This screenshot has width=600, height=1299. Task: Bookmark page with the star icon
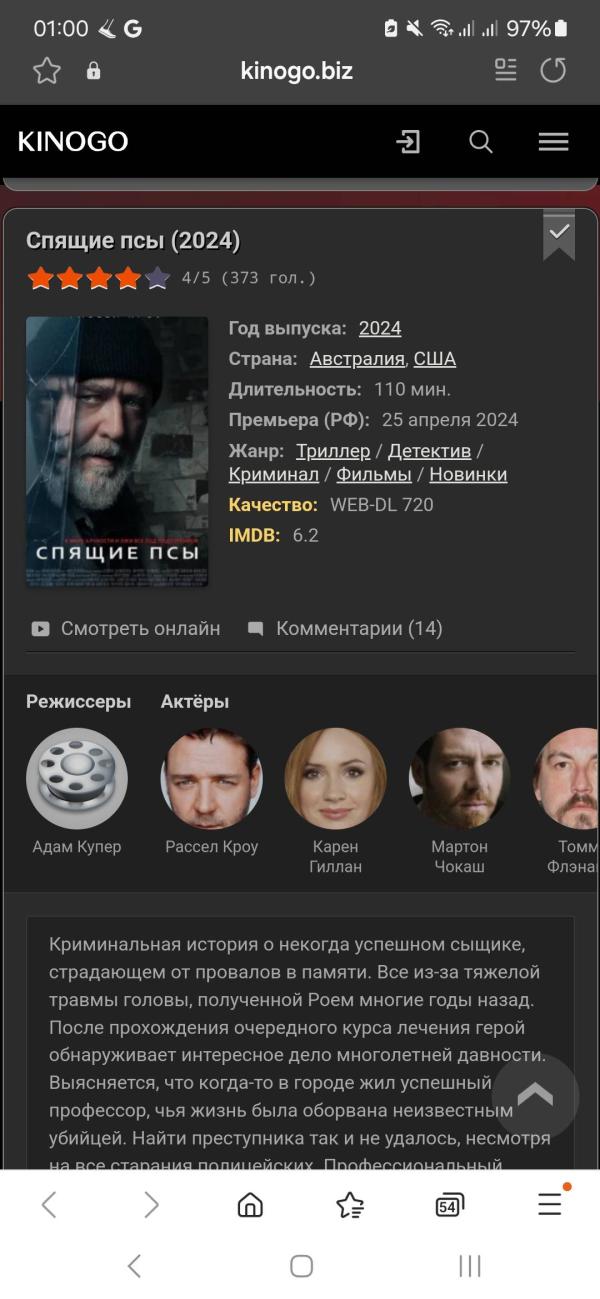click(x=47, y=70)
